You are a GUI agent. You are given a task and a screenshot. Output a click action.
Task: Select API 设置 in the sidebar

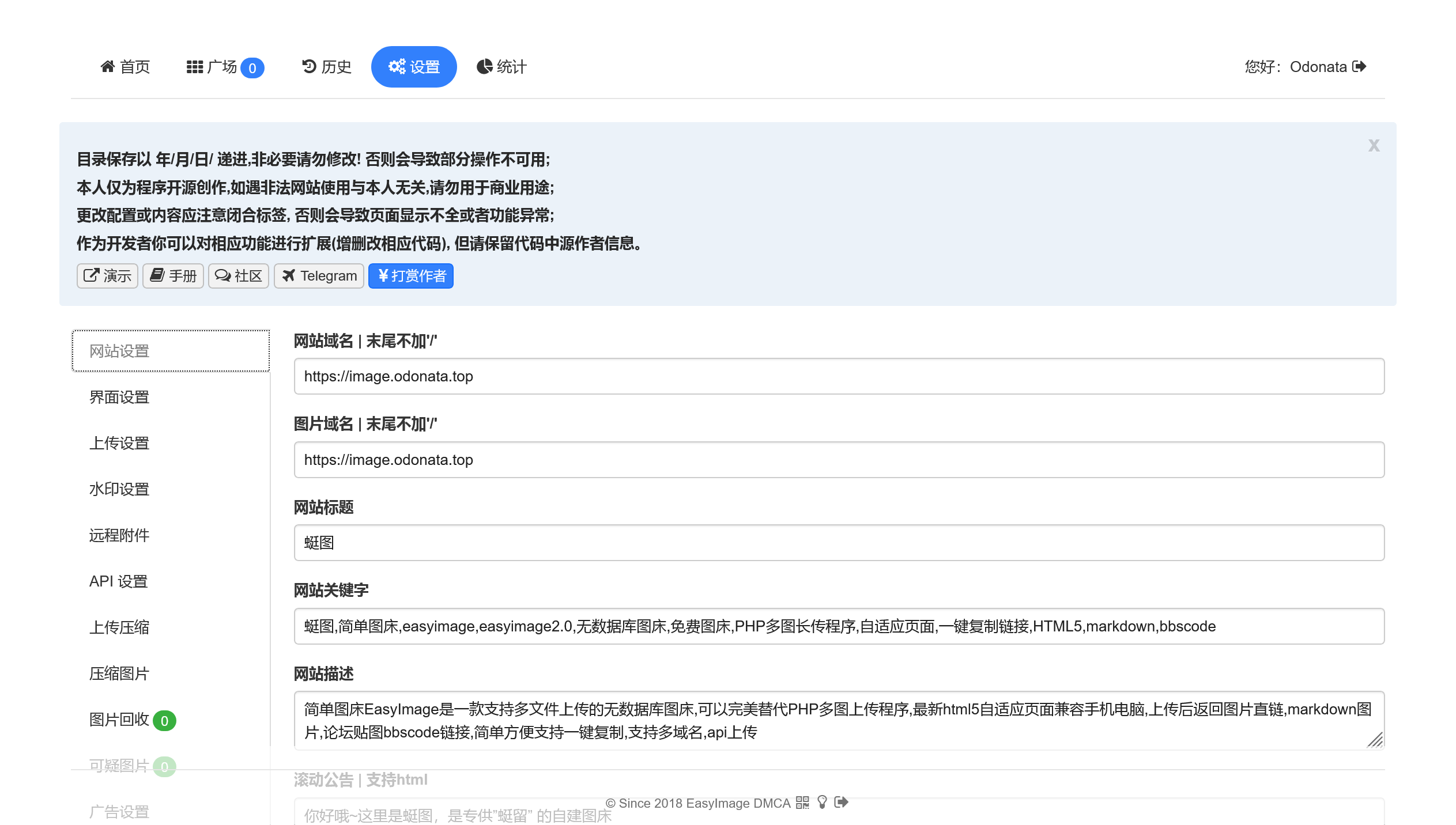pyautogui.click(x=171, y=581)
